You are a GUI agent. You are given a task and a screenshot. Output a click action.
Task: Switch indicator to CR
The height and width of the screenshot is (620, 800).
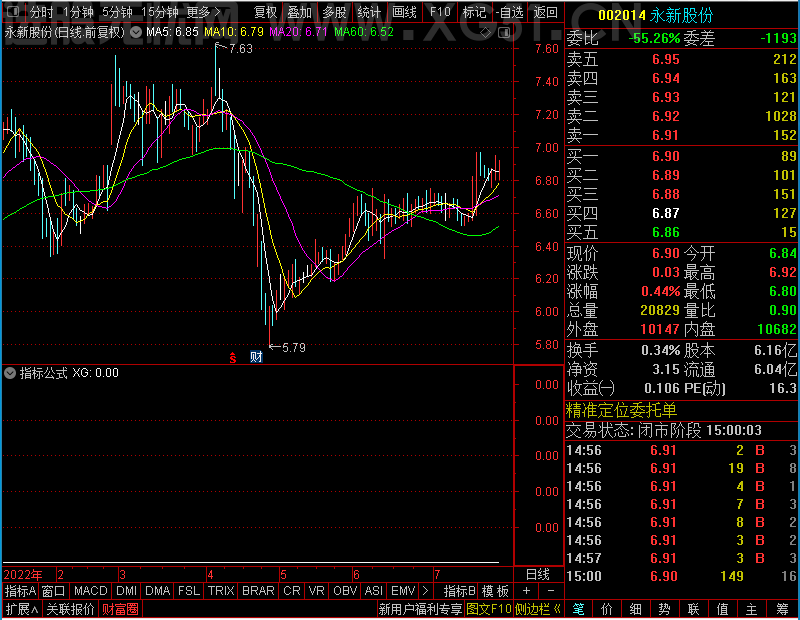pyautogui.click(x=291, y=591)
